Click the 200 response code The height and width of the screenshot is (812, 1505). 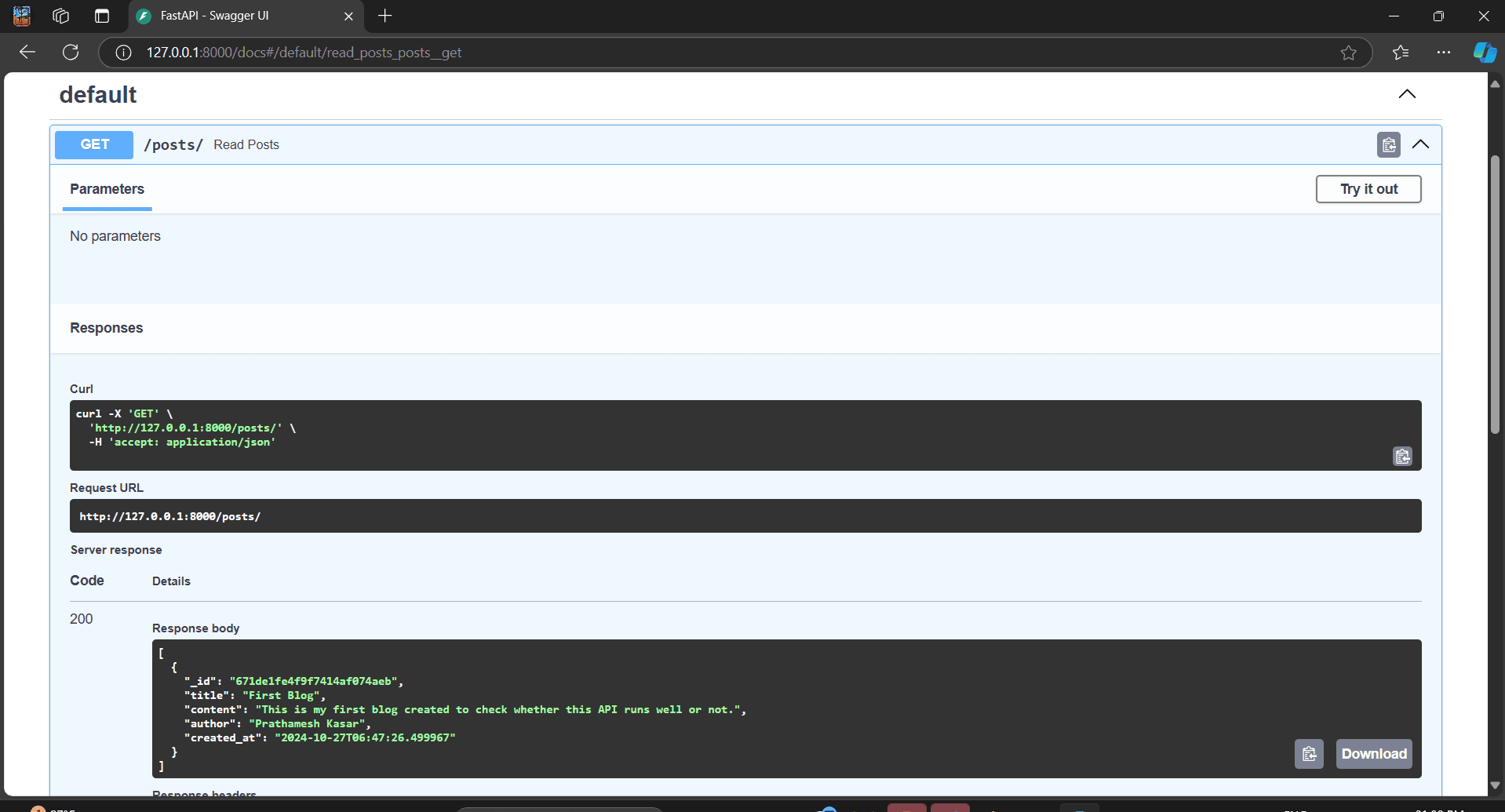pos(81,619)
